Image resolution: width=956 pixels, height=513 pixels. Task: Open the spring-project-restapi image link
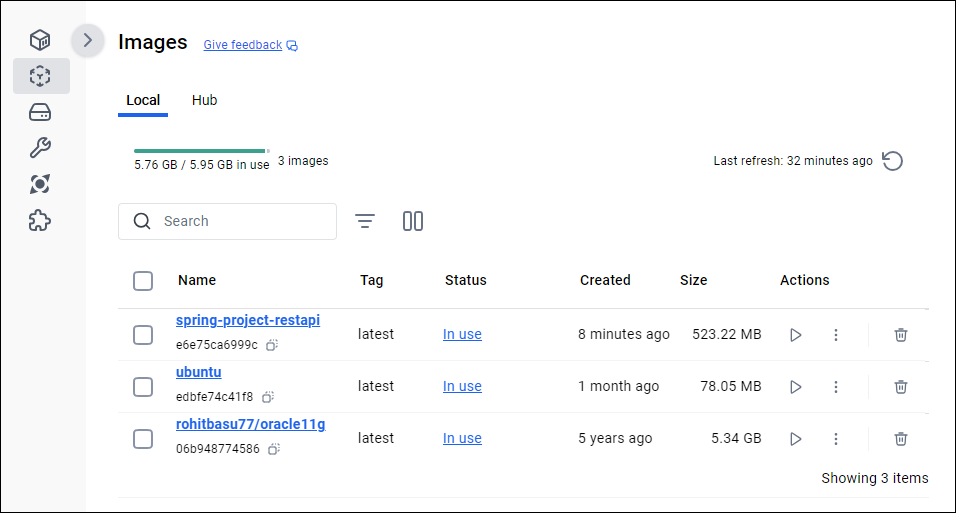[x=248, y=320]
